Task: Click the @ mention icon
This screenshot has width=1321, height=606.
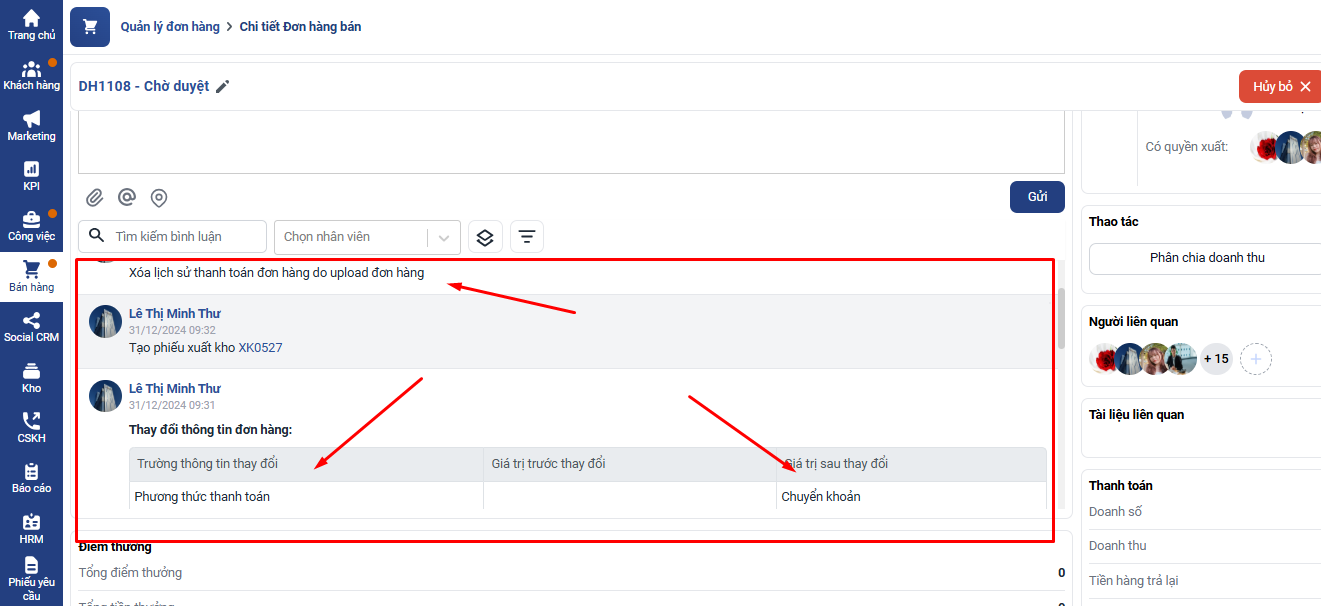Action: coord(126,197)
